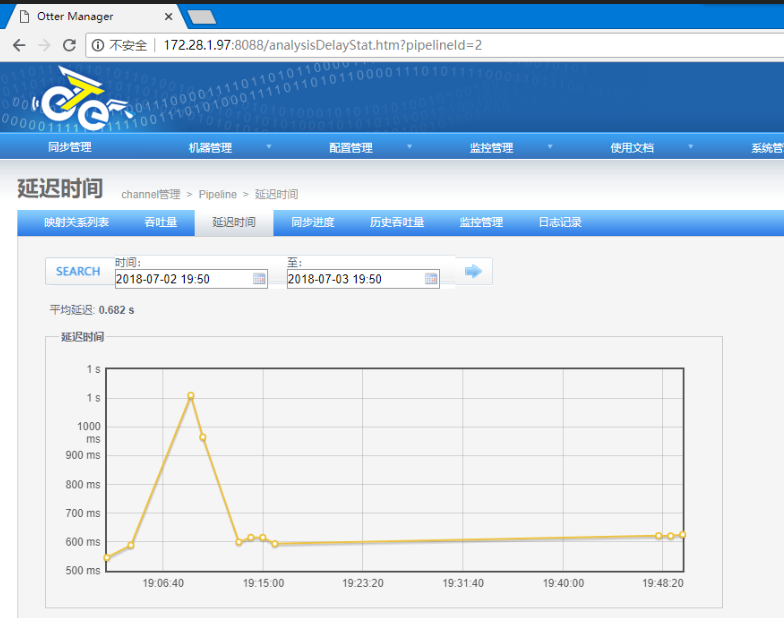The height and width of the screenshot is (618, 784).
Task: Click the browser back arrow
Action: click(x=19, y=46)
